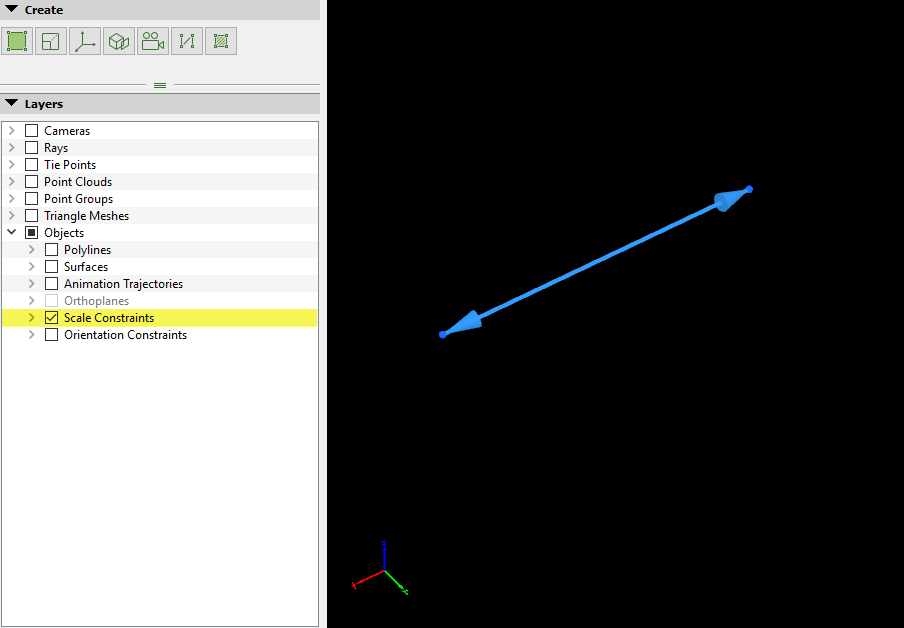
Task: Collapse the Create panel section
Action: [x=12, y=10]
